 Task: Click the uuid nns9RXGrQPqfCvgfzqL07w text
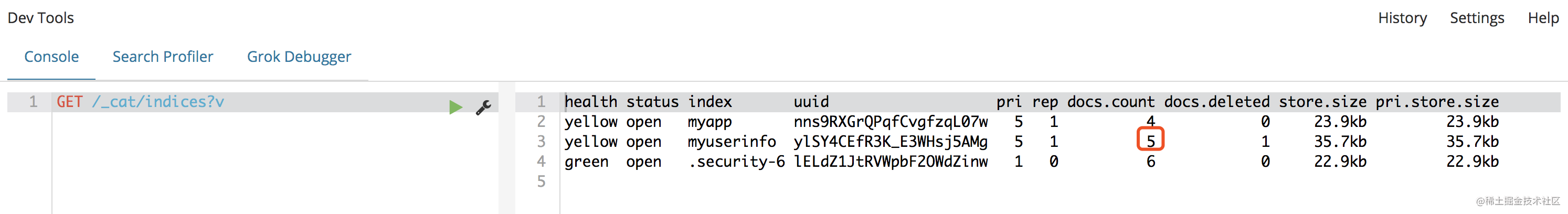(x=891, y=122)
